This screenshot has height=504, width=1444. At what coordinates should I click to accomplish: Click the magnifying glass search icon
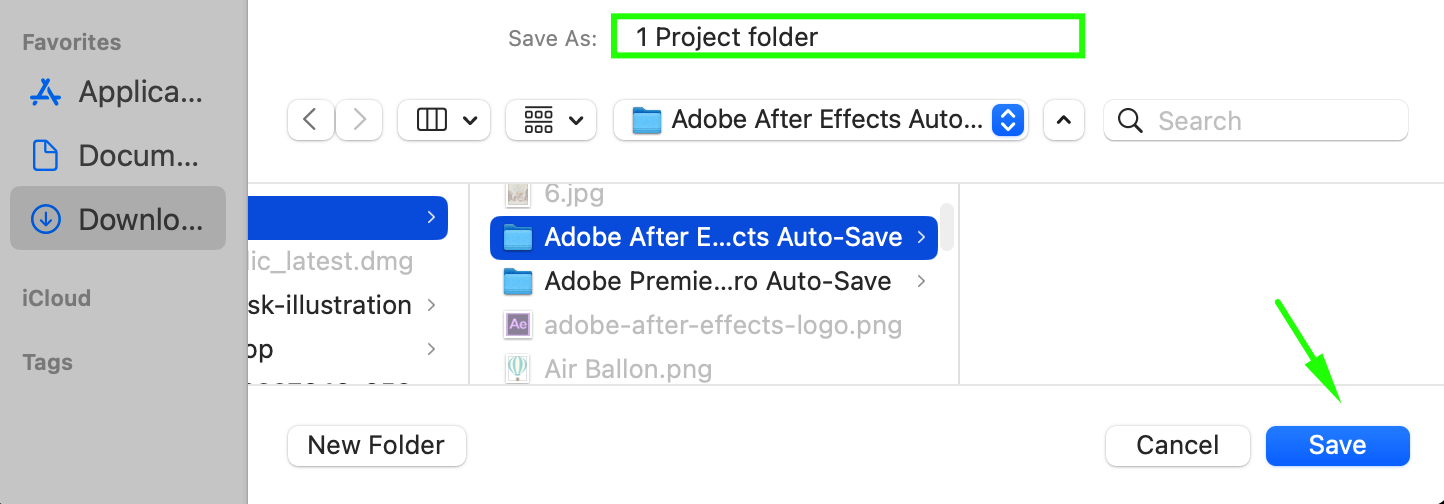click(x=1130, y=121)
